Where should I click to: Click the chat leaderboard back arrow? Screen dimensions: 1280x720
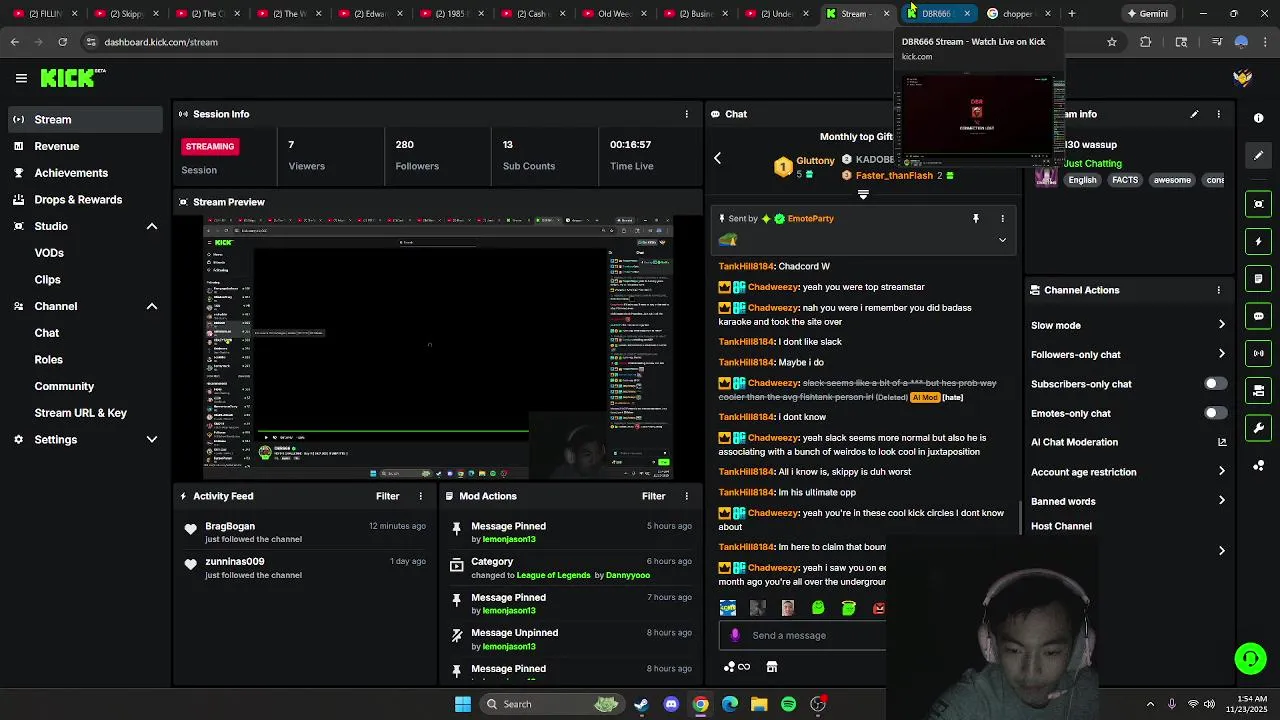(717, 158)
